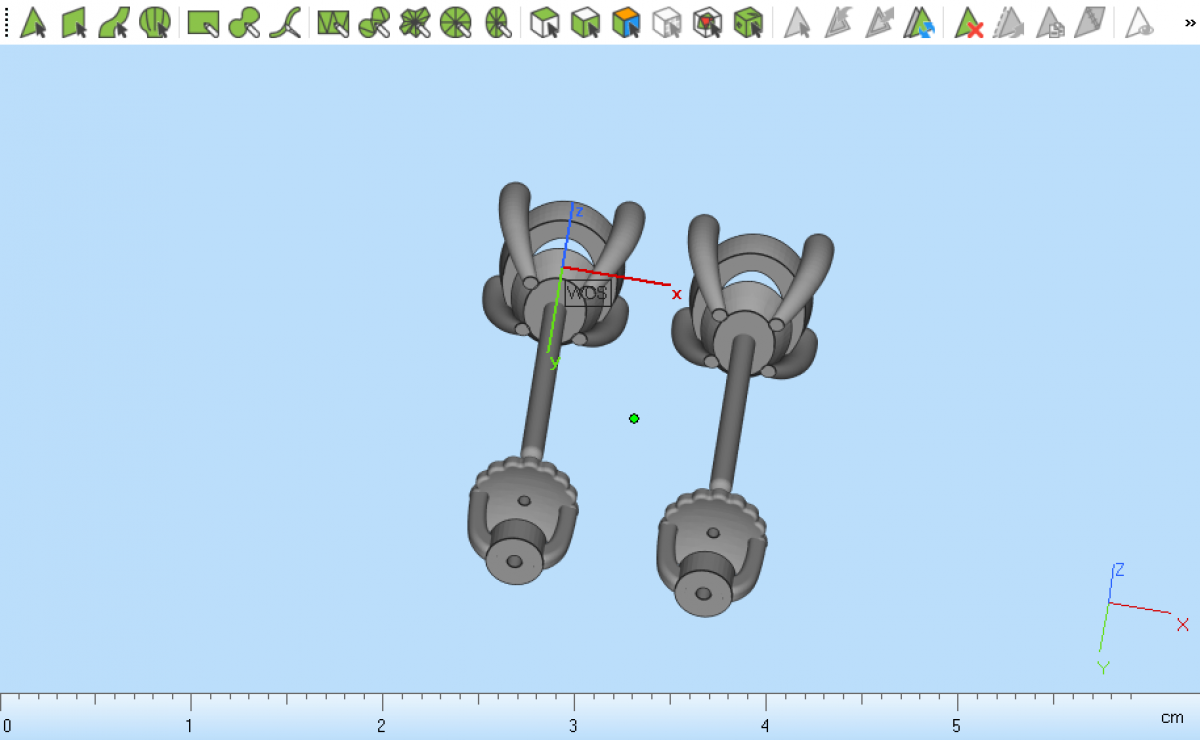
Task: Pick the rectangle brush marking tool
Action: click(x=203, y=22)
